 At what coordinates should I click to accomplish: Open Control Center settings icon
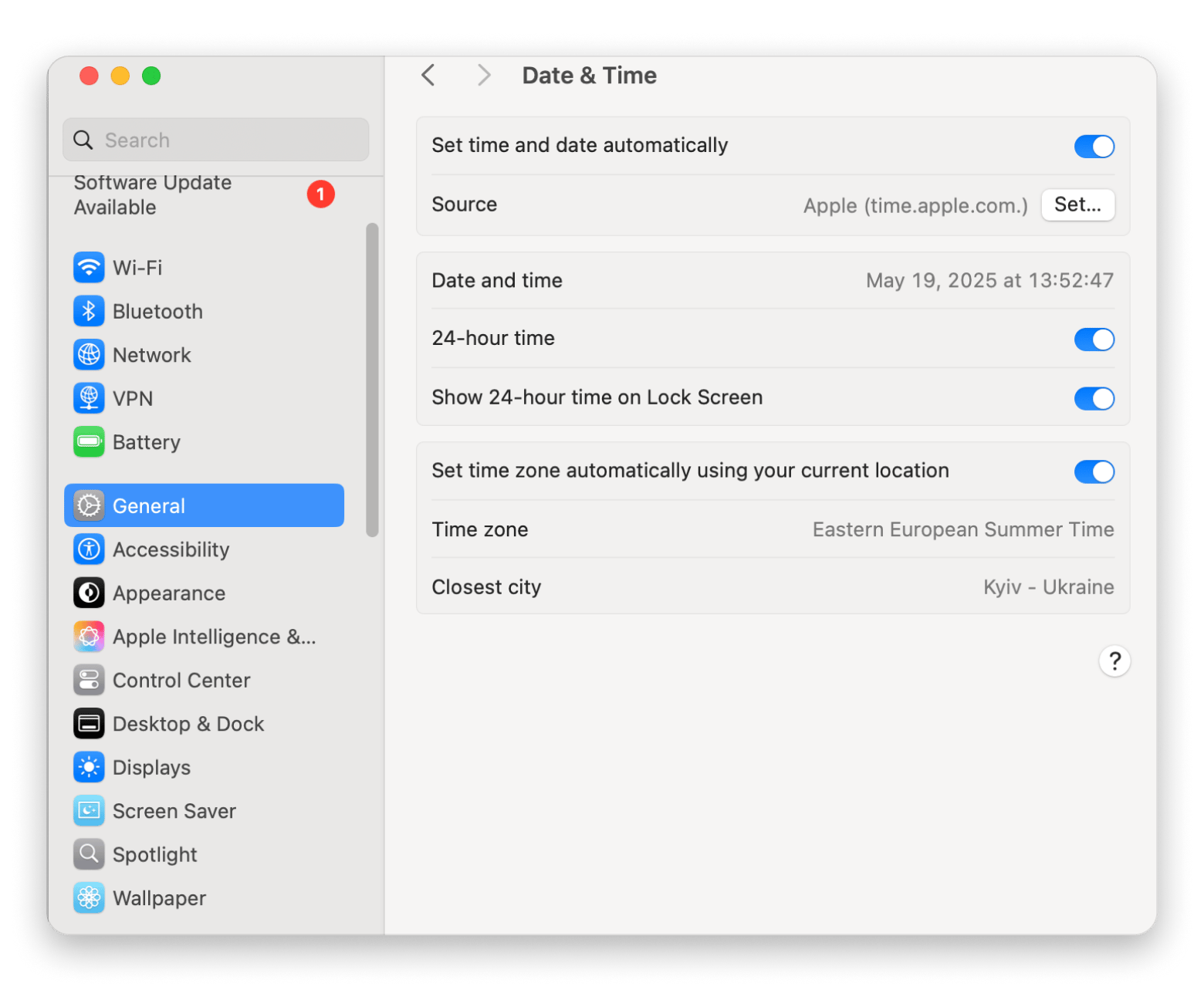tap(89, 681)
